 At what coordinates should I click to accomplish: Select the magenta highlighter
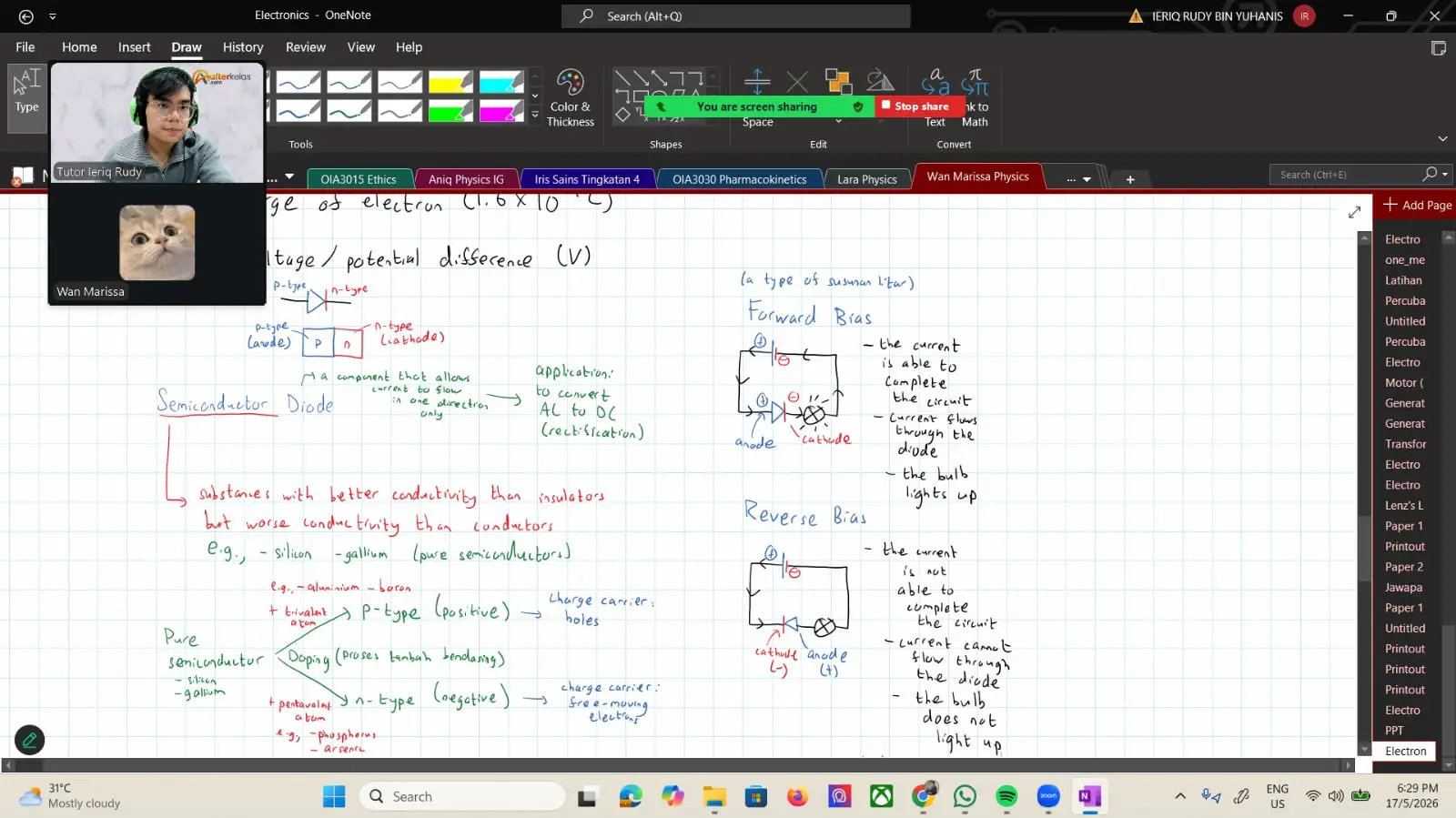tap(501, 111)
